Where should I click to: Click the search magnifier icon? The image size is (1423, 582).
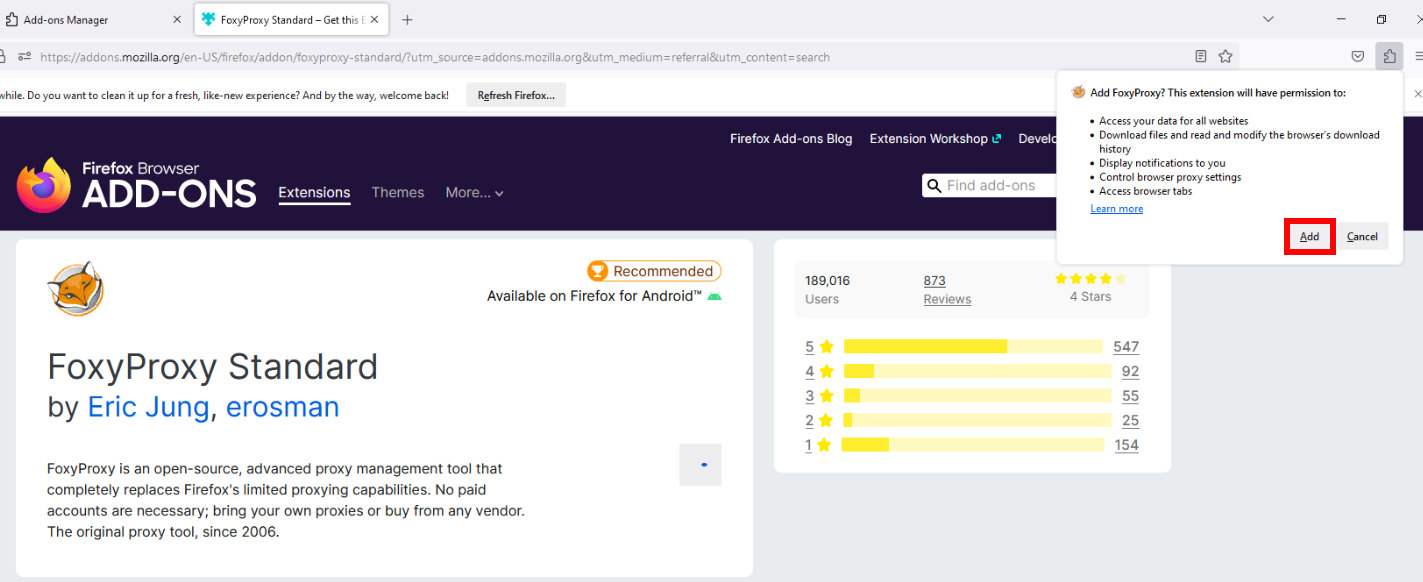point(934,185)
